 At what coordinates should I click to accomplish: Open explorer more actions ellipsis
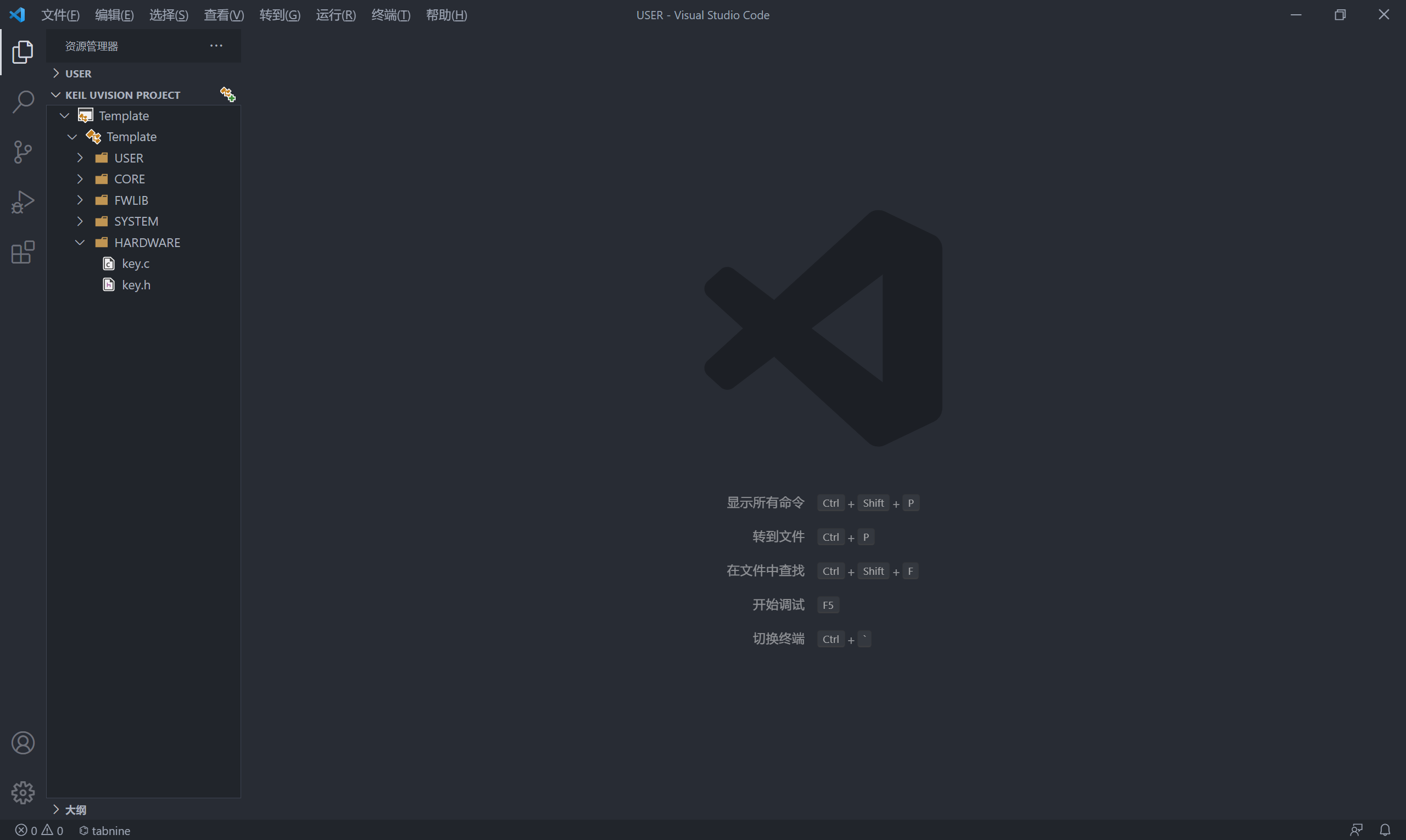(x=216, y=46)
